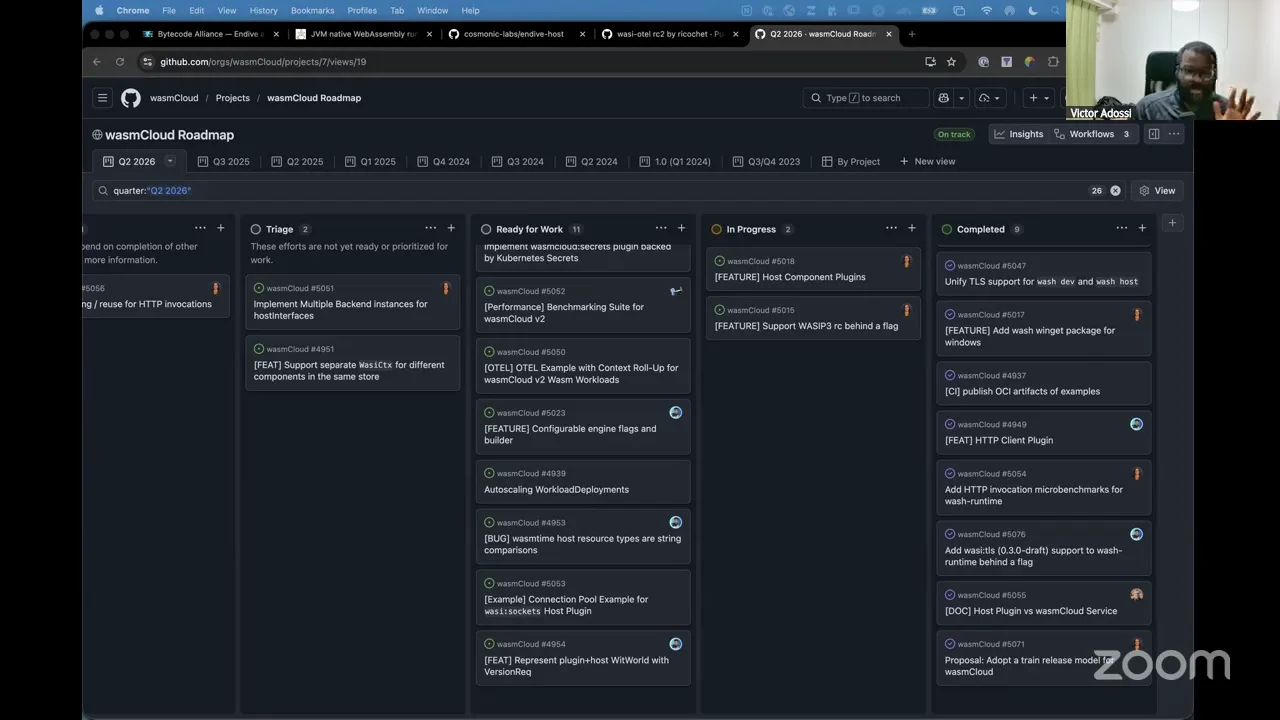Click the browser back arrow
Image resolution: width=1280 pixels, height=720 pixels.
(97, 62)
